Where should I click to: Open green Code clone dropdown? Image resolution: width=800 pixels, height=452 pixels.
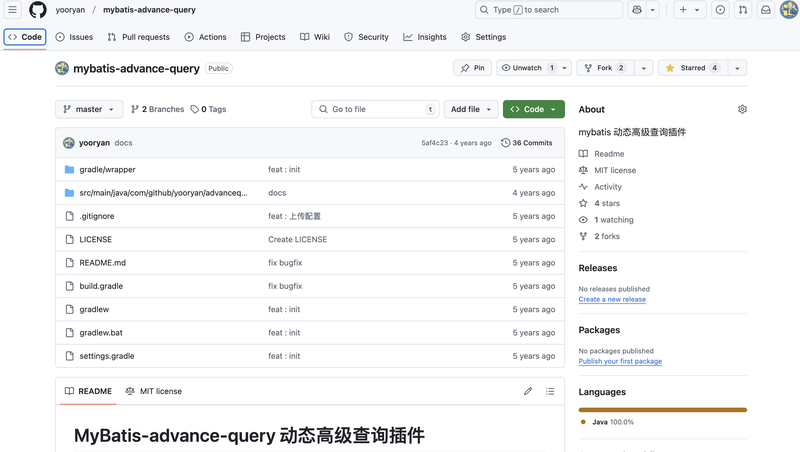pyautogui.click(x=534, y=109)
